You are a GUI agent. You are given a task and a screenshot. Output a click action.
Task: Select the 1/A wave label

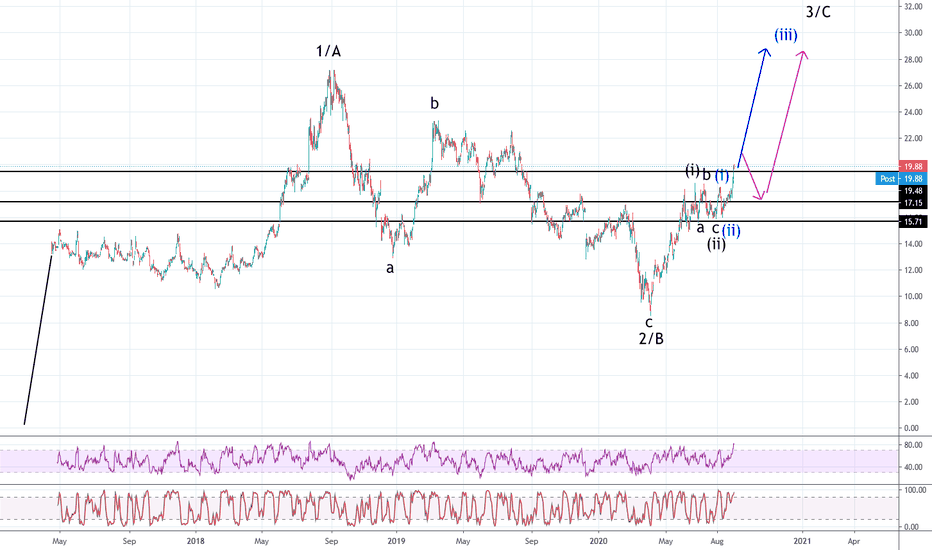(328, 52)
